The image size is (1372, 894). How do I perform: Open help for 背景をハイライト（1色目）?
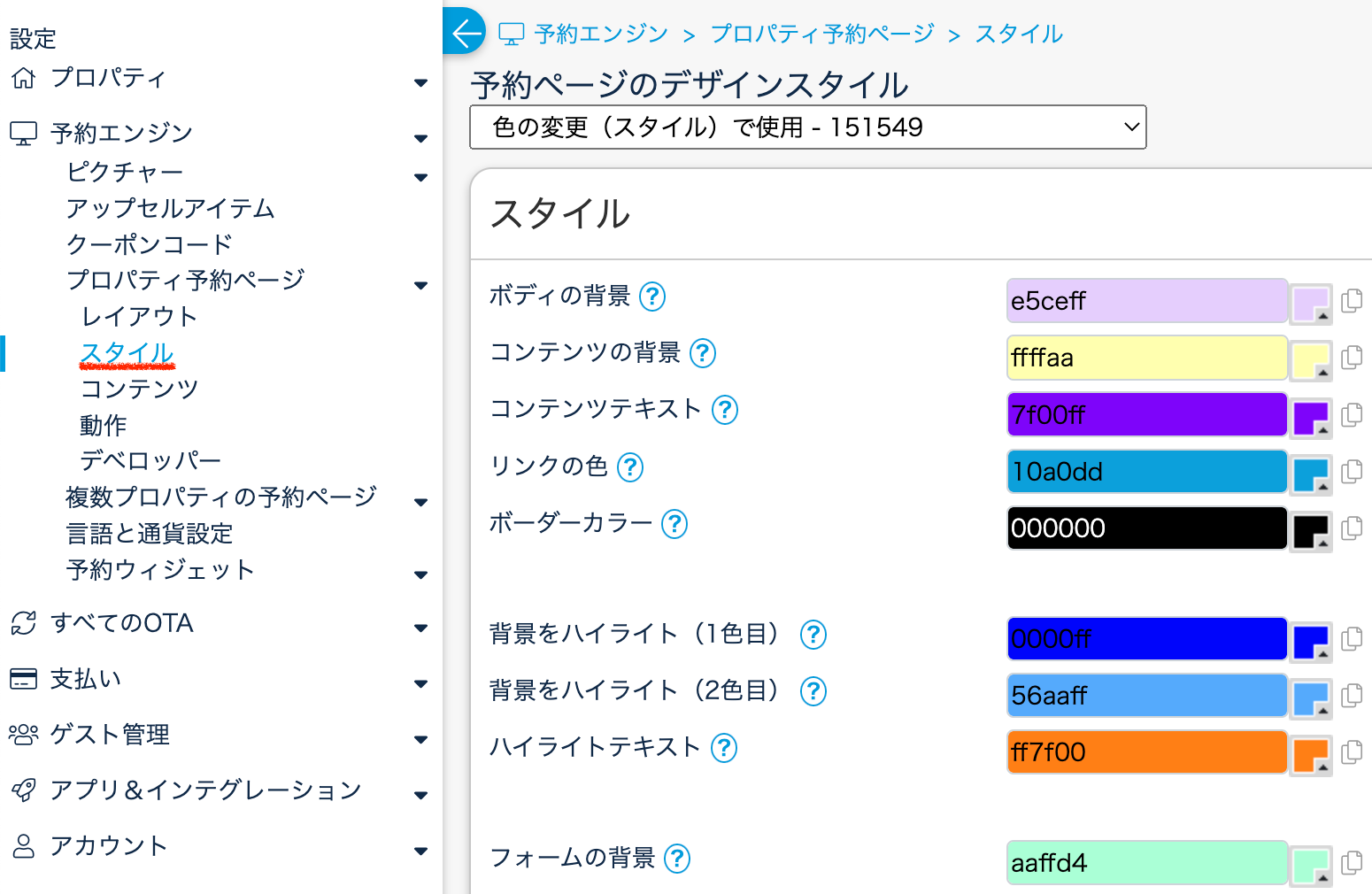point(813,634)
